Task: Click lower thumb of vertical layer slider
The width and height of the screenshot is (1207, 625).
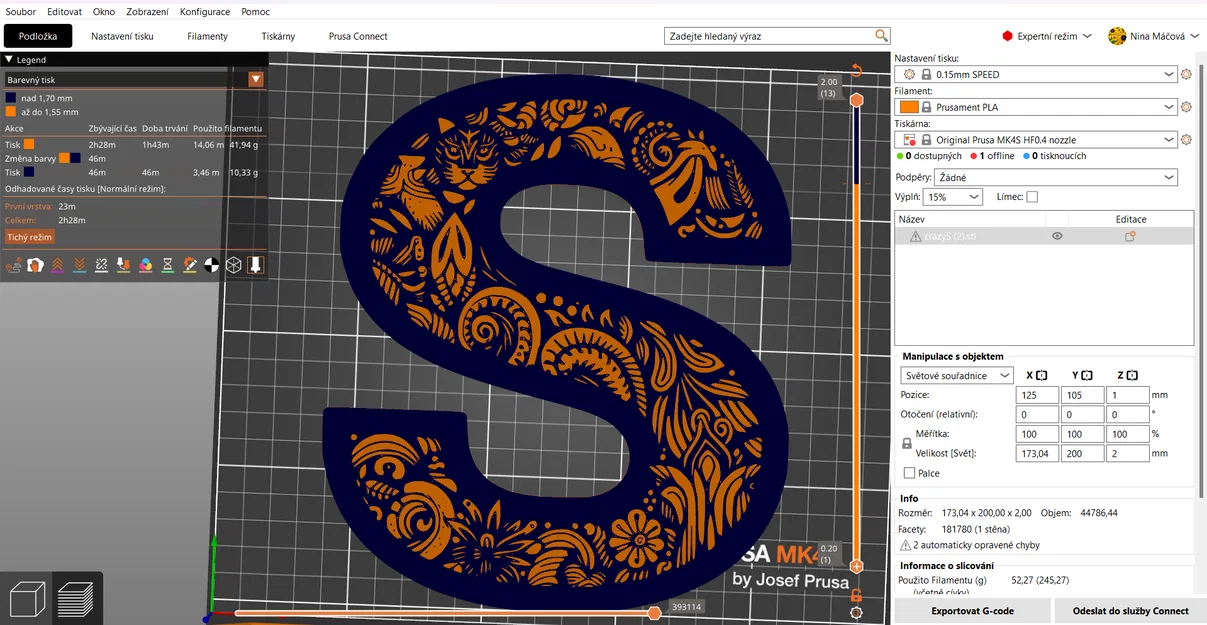Action: pos(856,567)
